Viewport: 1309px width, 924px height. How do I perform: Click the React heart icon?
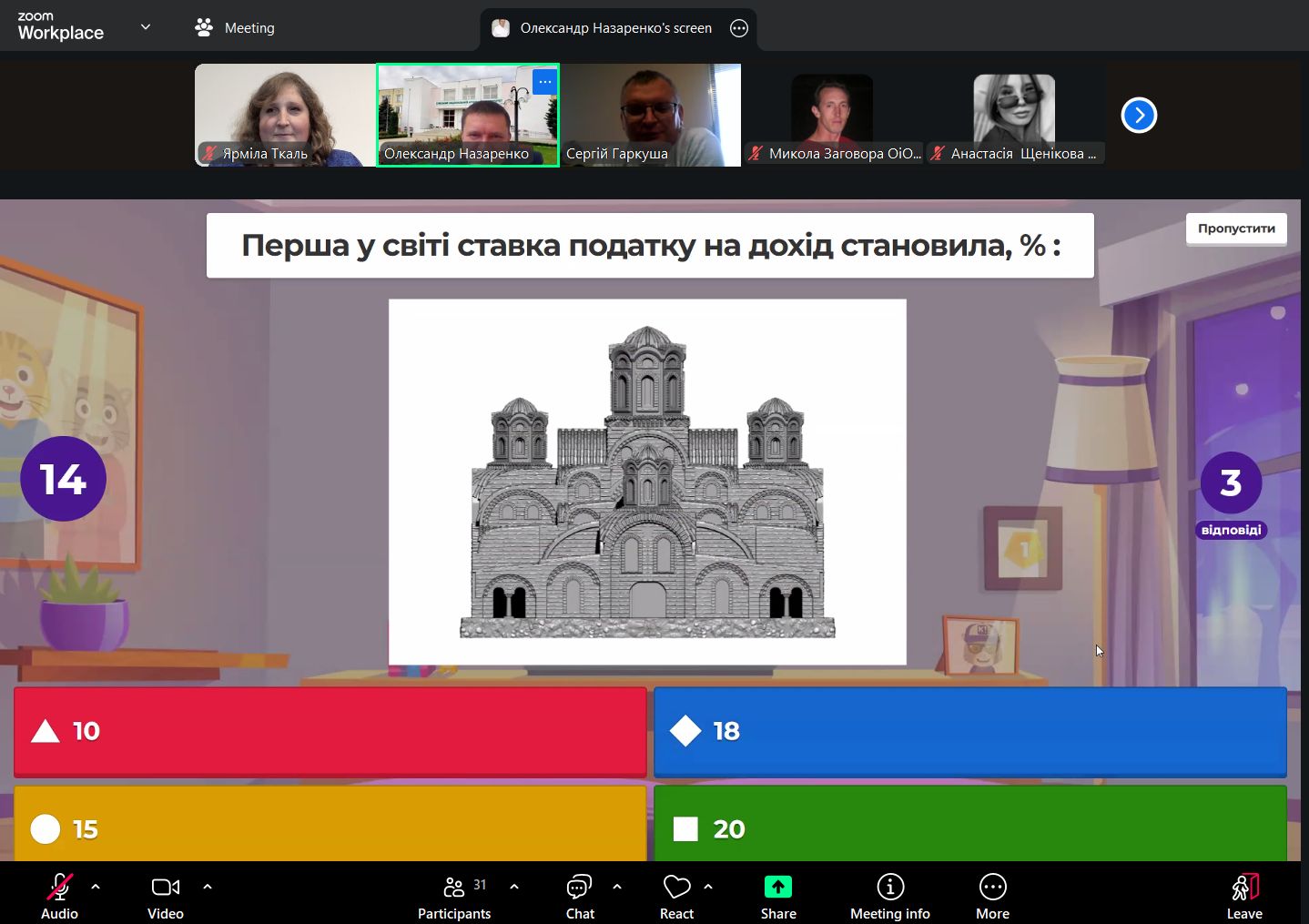[676, 887]
